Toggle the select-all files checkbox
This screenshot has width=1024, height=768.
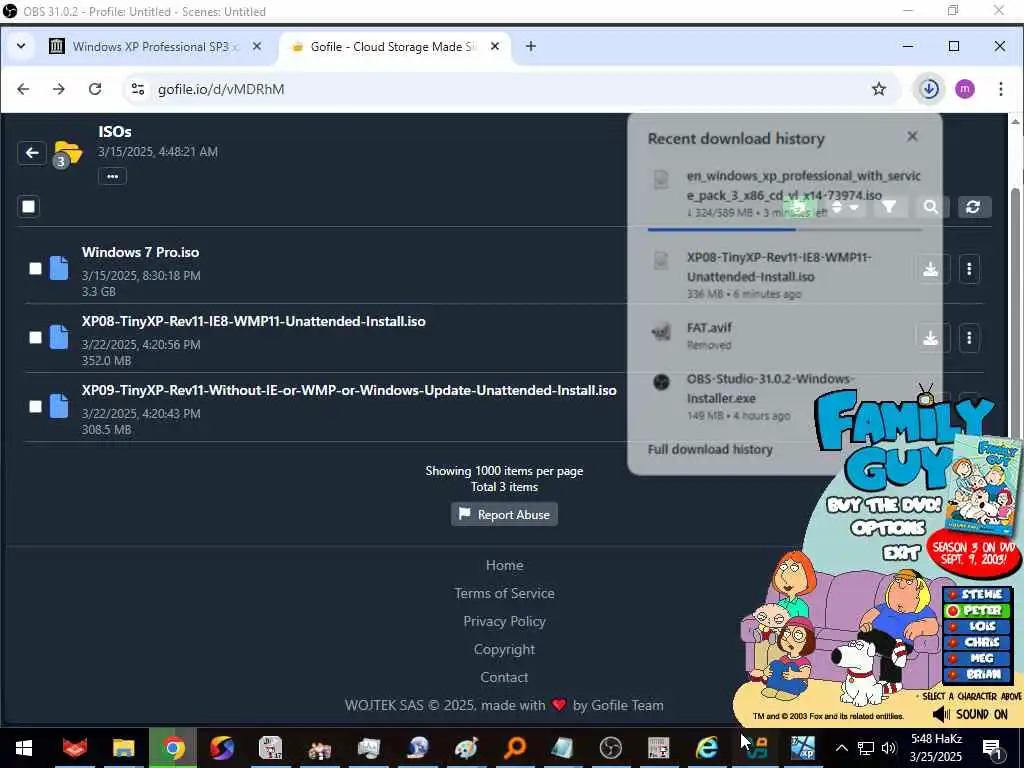click(28, 207)
